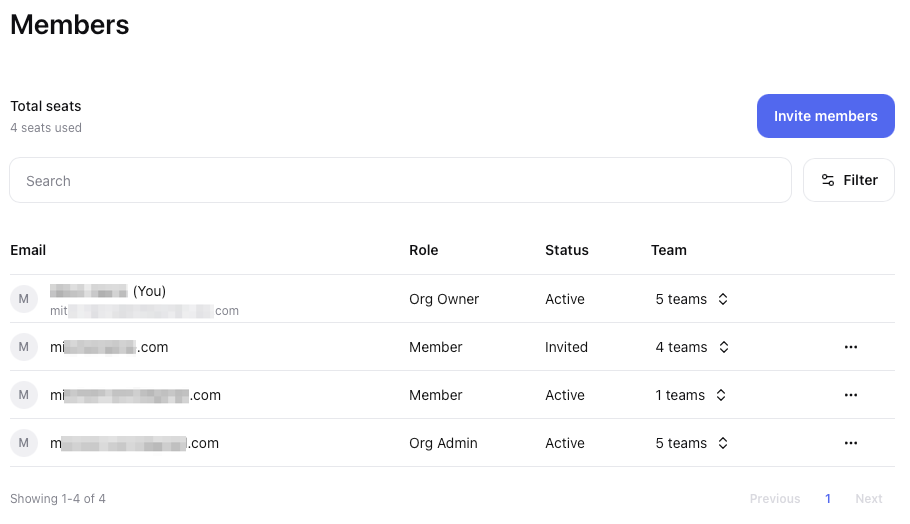Image resolution: width=910 pixels, height=524 pixels.
Task: Click the Org Owner role cell
Action: tap(444, 299)
